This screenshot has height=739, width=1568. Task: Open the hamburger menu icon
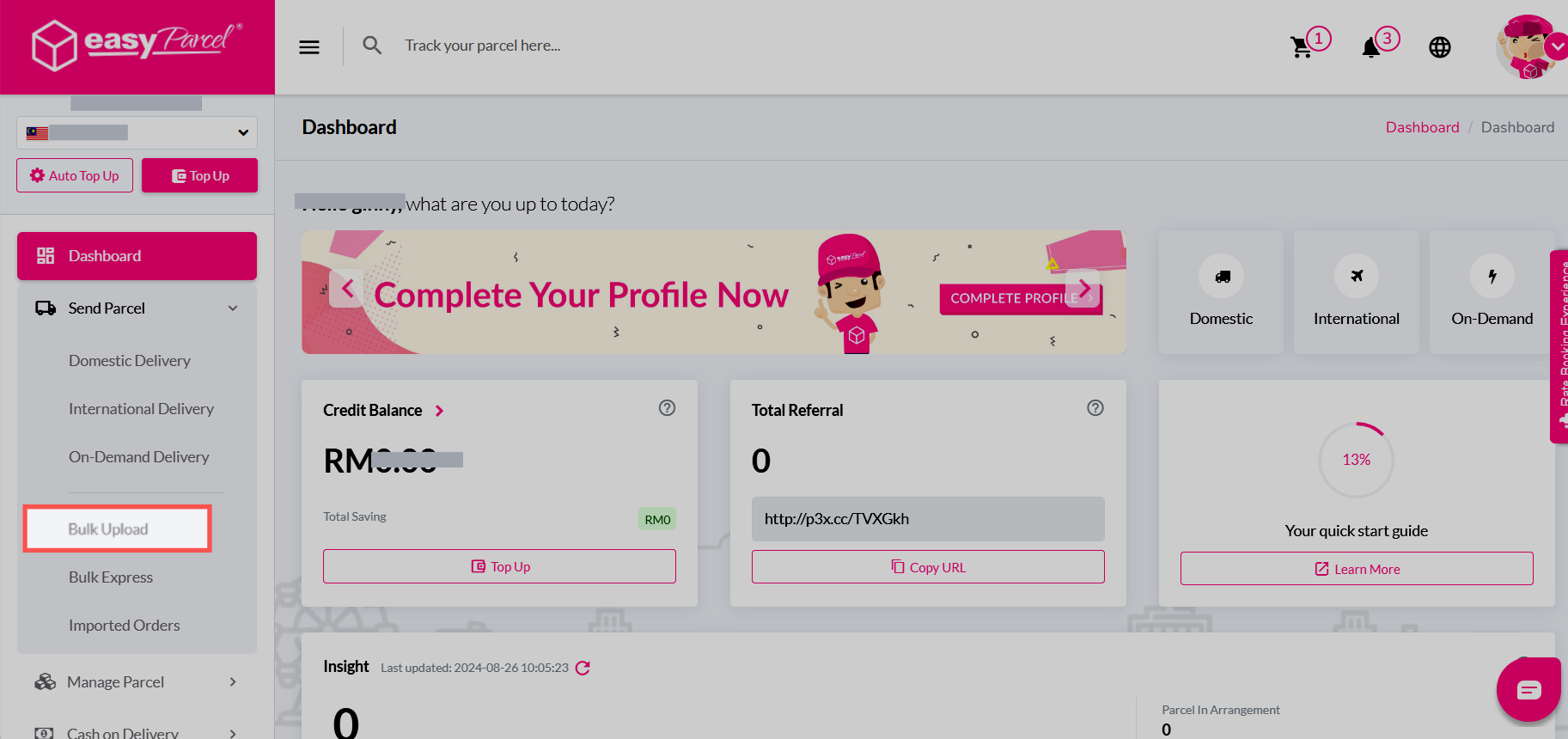pos(309,46)
